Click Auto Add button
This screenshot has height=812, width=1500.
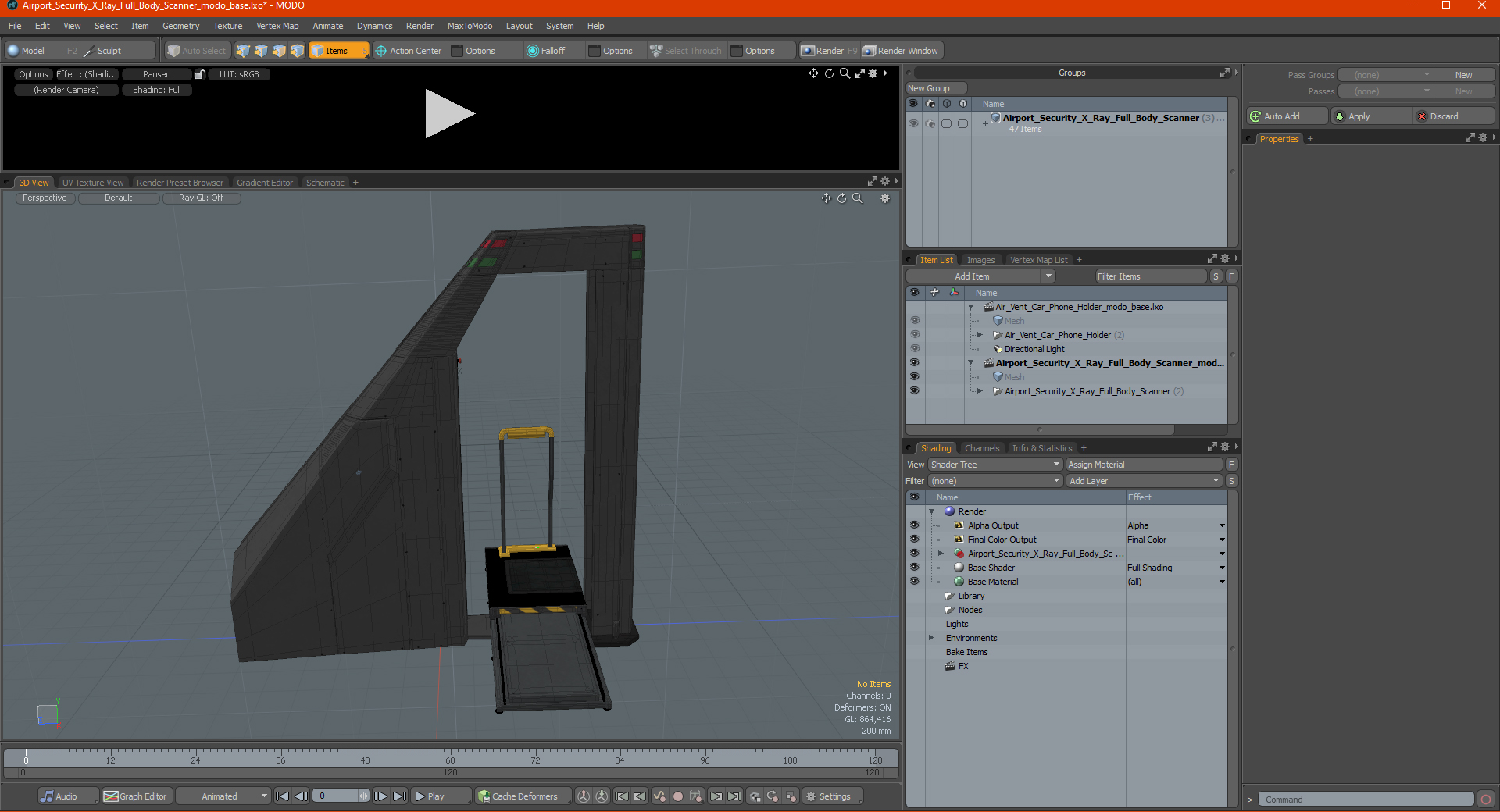pyautogui.click(x=1287, y=116)
